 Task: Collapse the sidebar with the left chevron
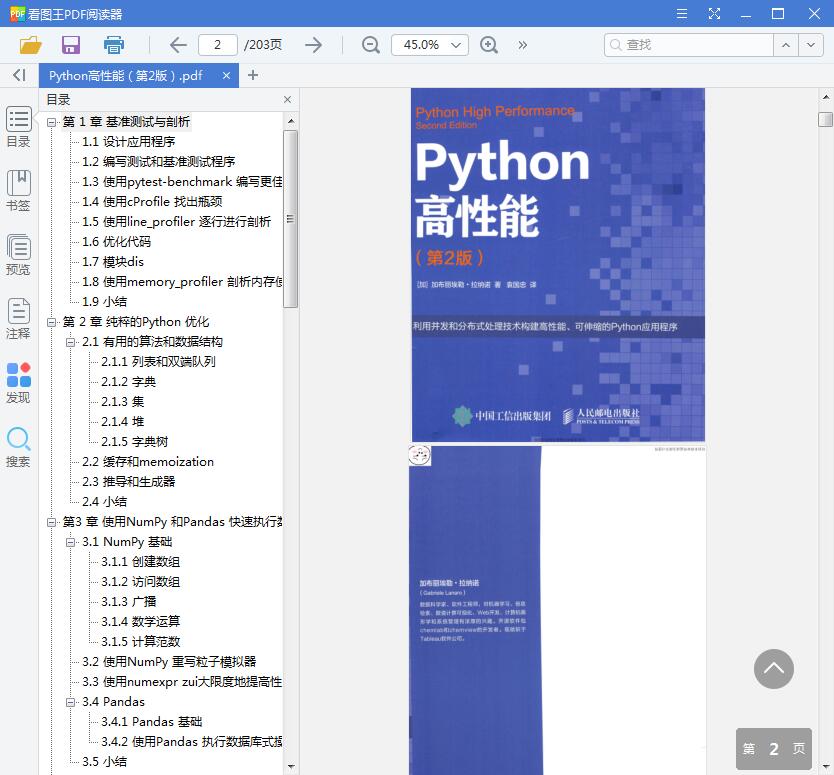(19, 74)
